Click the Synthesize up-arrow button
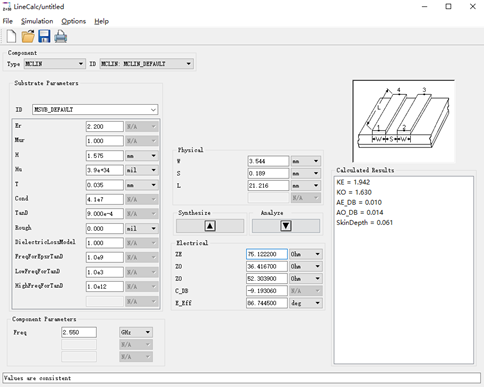 tap(210, 226)
